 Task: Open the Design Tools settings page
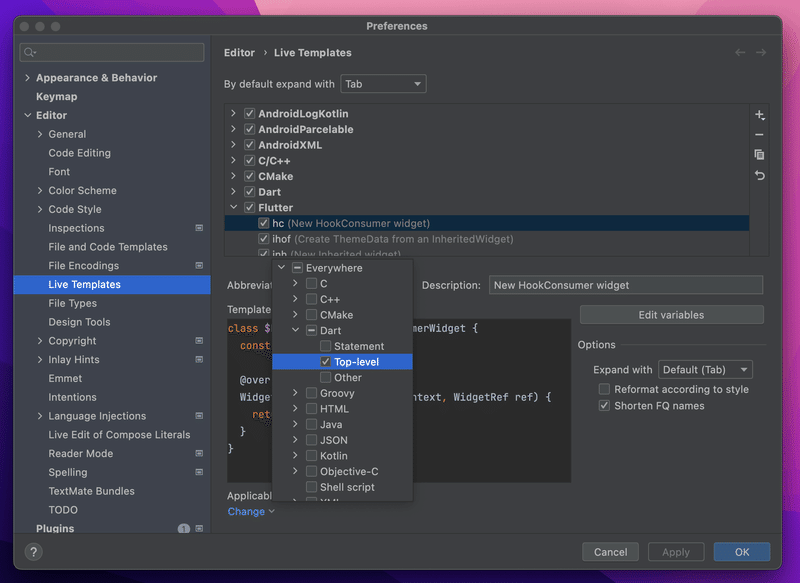click(79, 322)
